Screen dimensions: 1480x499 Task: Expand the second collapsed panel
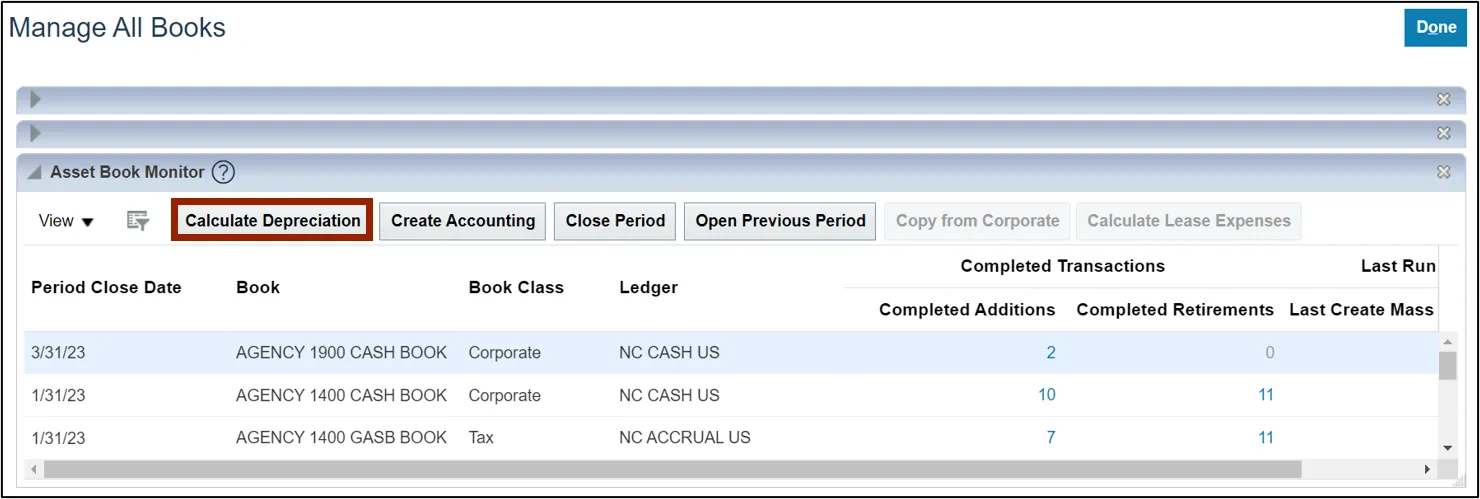click(x=36, y=133)
